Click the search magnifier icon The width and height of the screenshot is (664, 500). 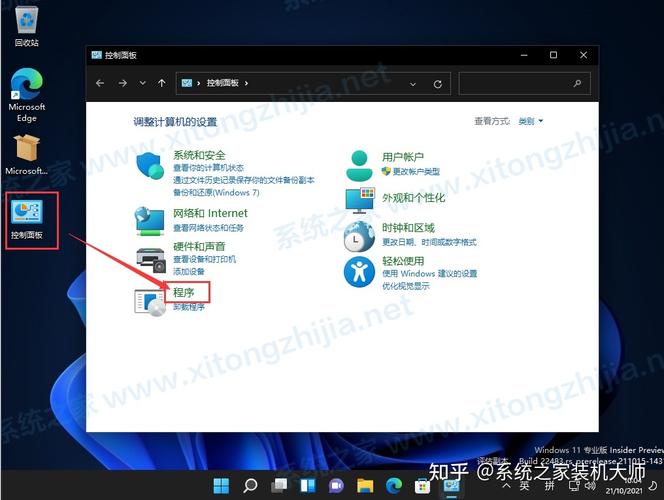pyautogui.click(x=577, y=83)
